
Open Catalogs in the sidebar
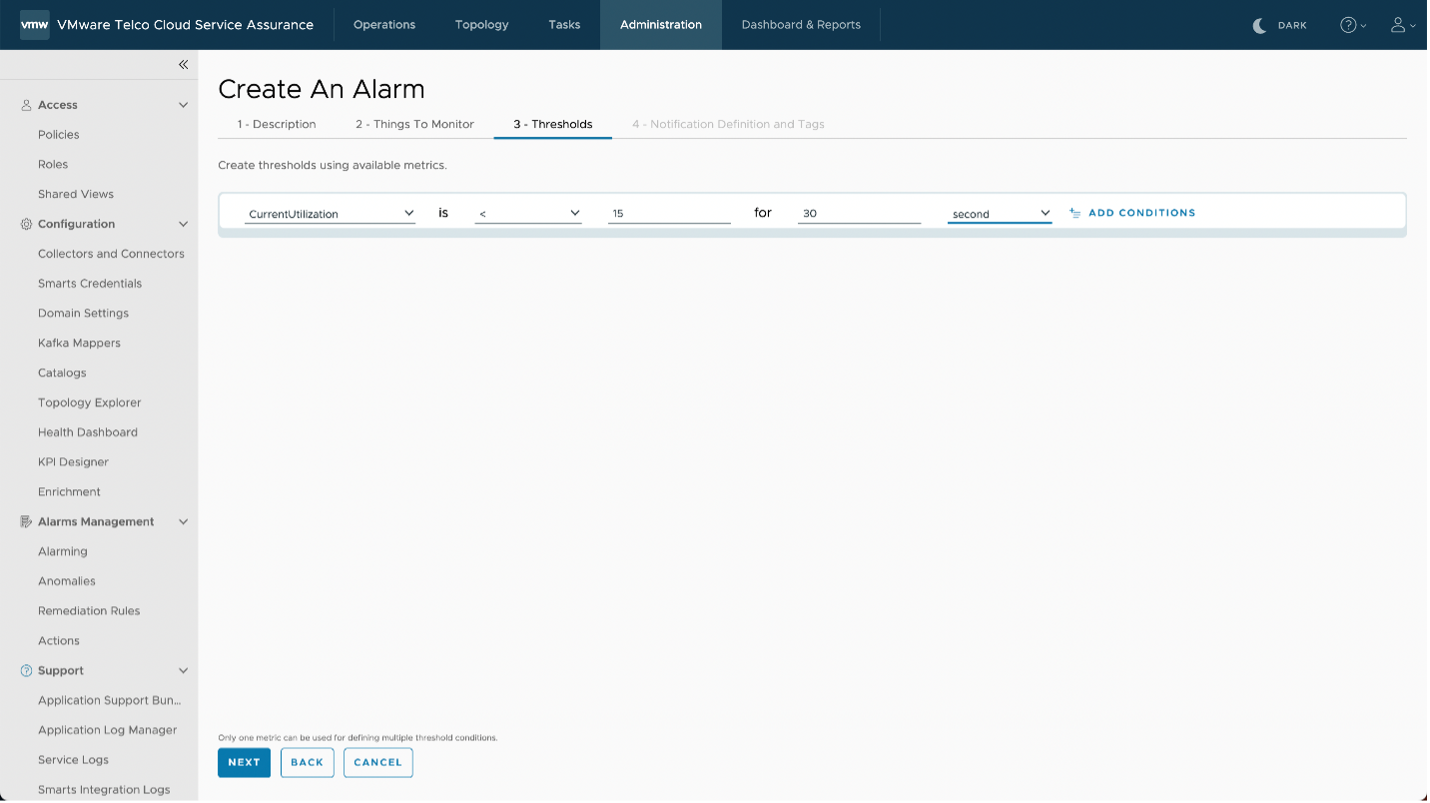pyautogui.click(x=62, y=373)
